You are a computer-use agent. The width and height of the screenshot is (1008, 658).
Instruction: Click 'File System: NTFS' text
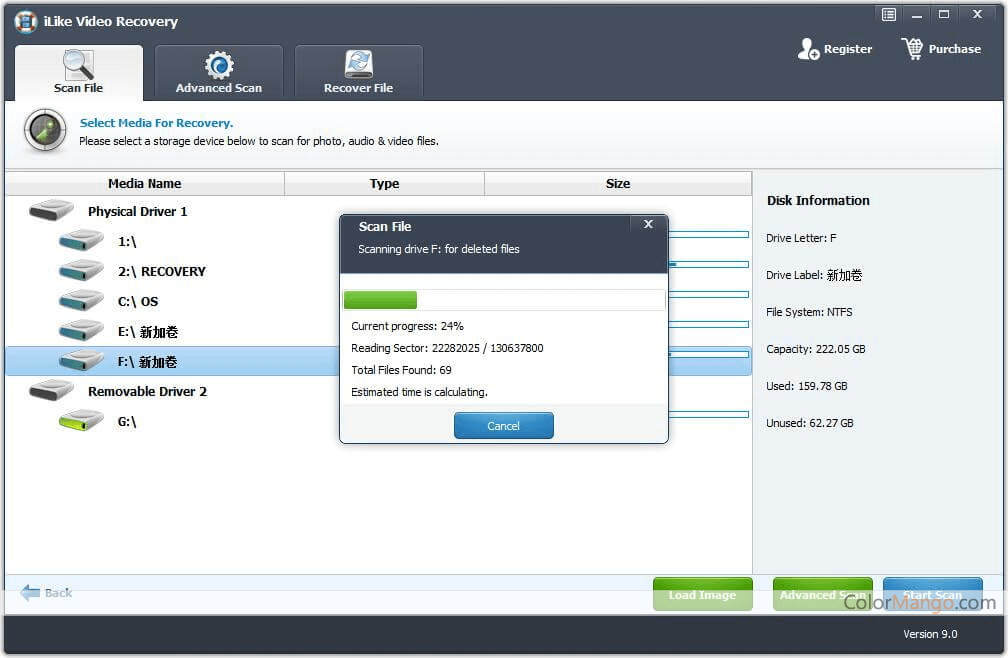click(x=809, y=312)
